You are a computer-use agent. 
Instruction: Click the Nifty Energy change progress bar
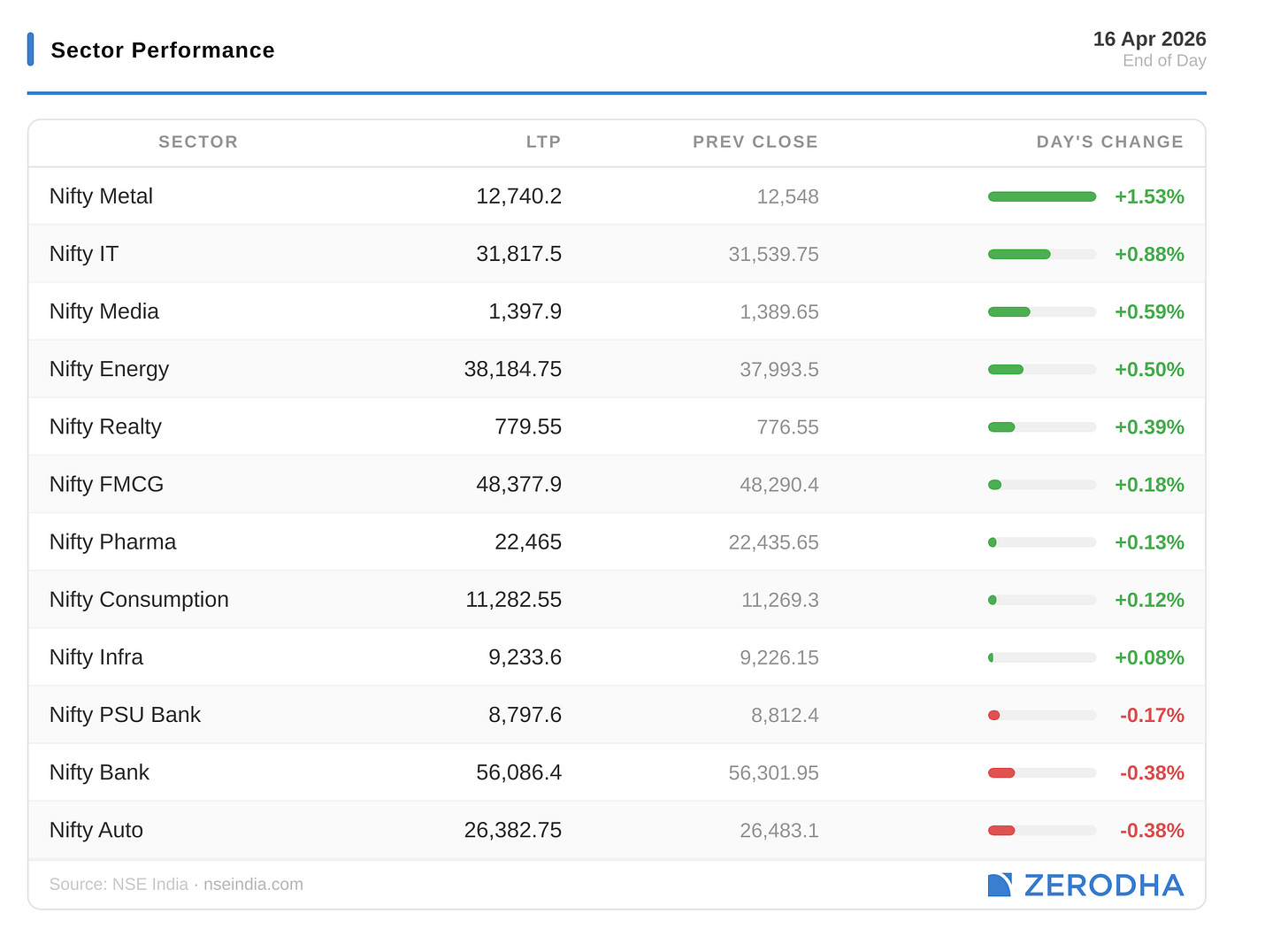(1042, 369)
